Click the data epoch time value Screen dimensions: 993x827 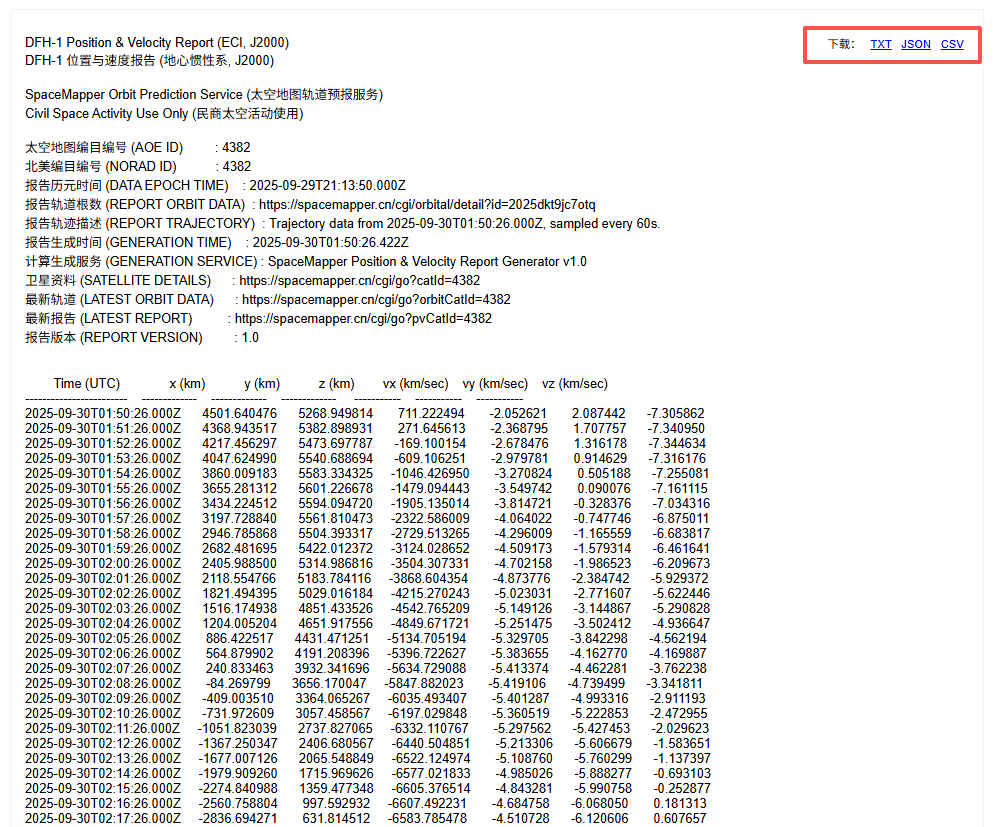tap(327, 185)
